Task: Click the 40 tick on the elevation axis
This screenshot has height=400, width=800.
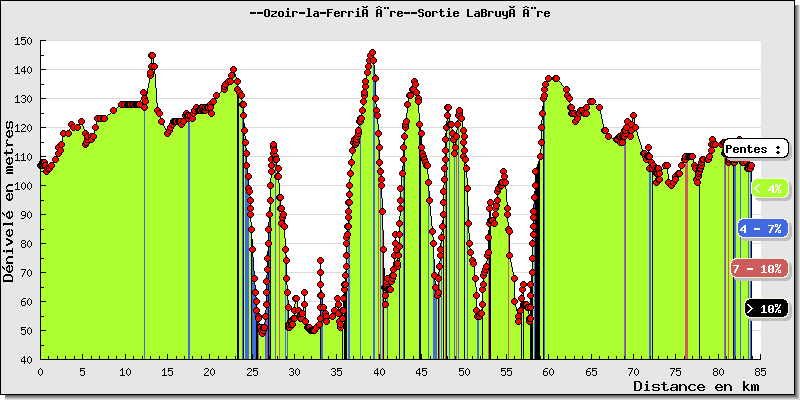Action: click(26, 359)
